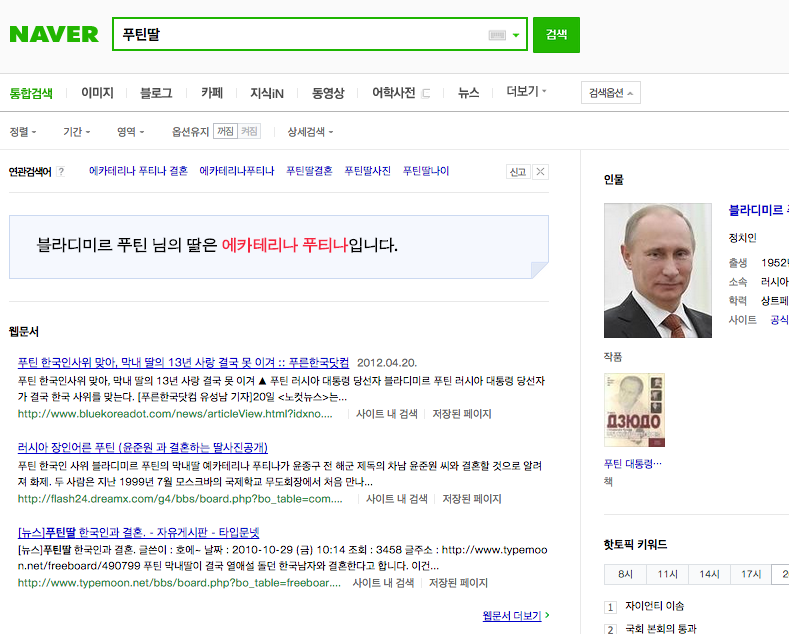
Task: Collapse the 검색옵션 panel
Action: 610,93
